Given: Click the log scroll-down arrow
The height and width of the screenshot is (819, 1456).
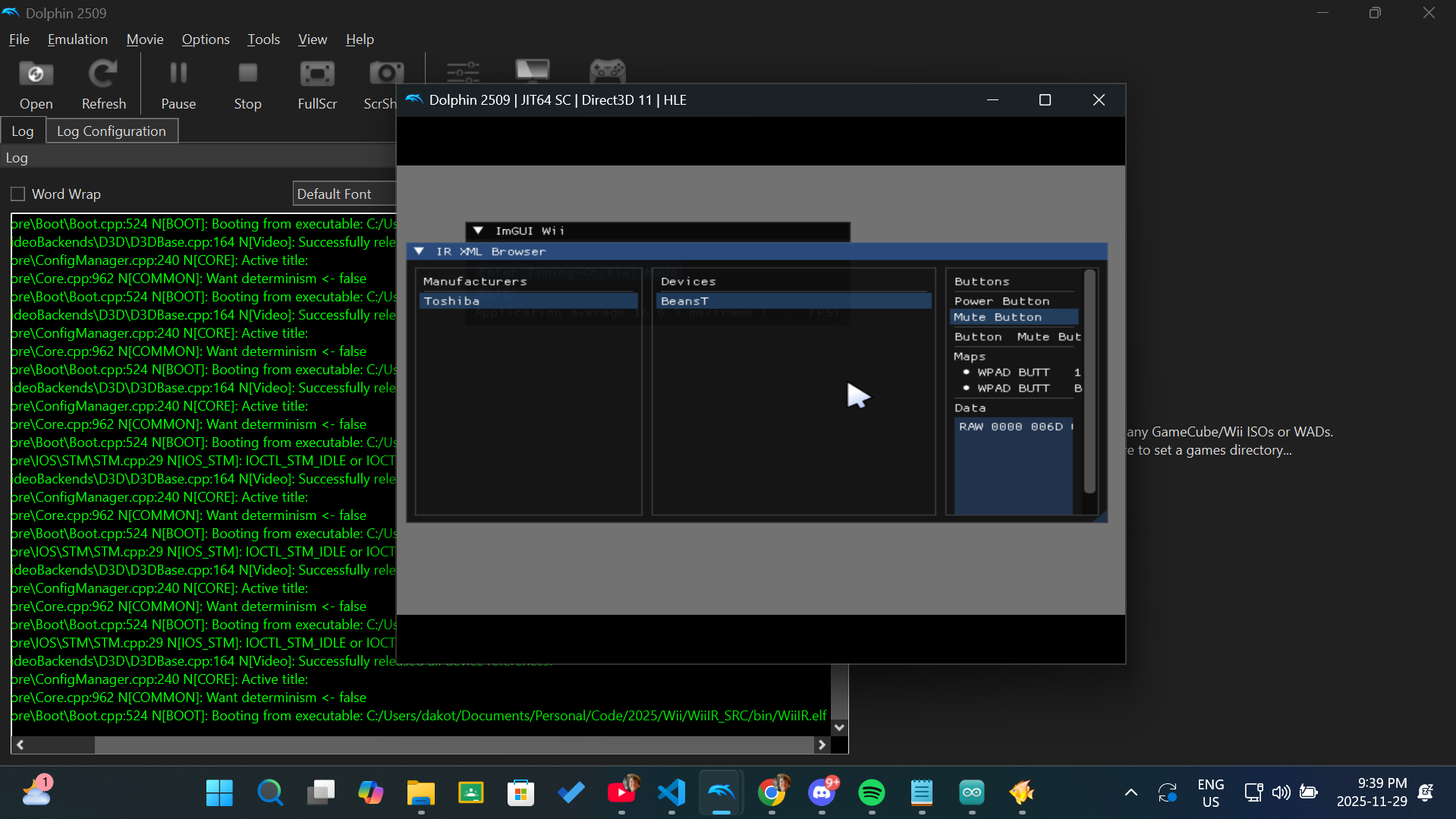Looking at the screenshot, I should point(839,727).
